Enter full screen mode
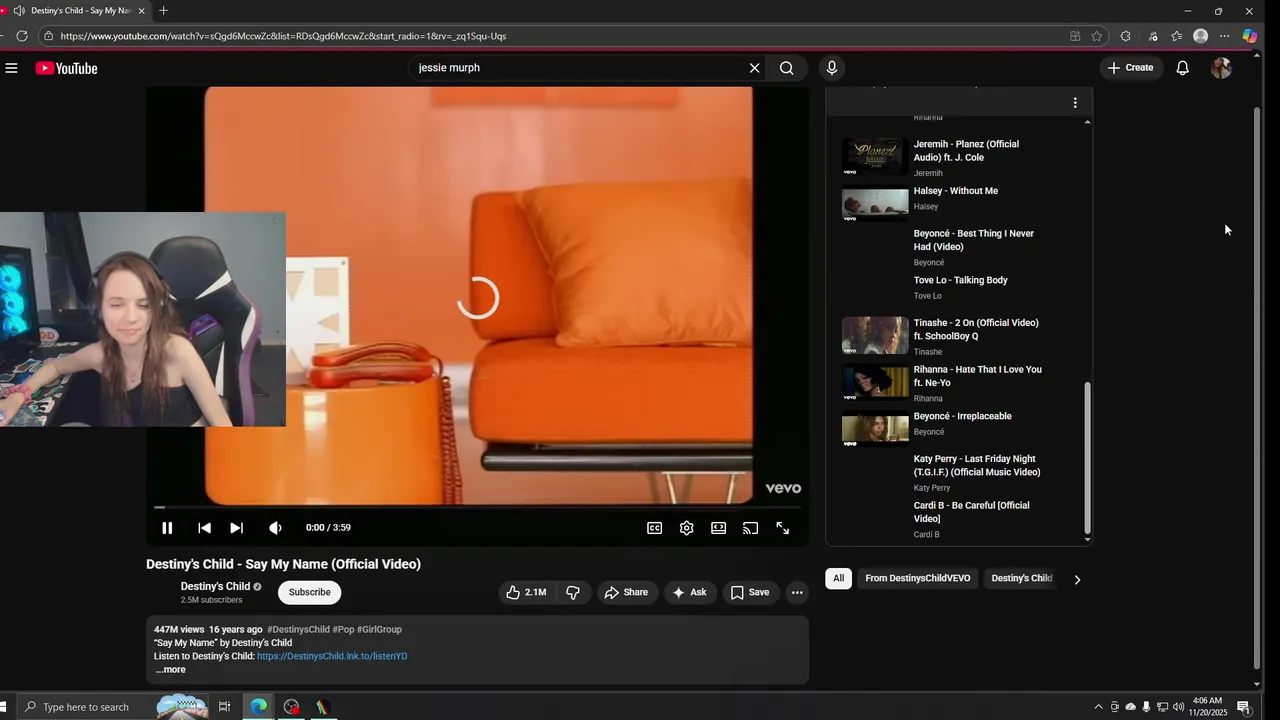The image size is (1280, 720). (783, 528)
